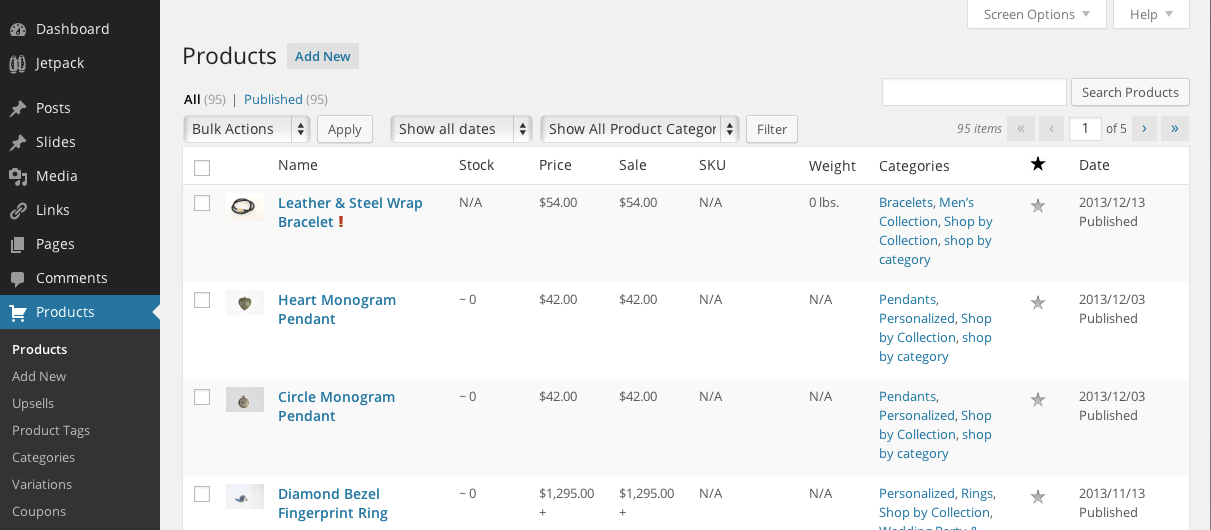1211x530 pixels.
Task: Open Product Tags in the sidebar submenu
Action: pyautogui.click(x=51, y=430)
